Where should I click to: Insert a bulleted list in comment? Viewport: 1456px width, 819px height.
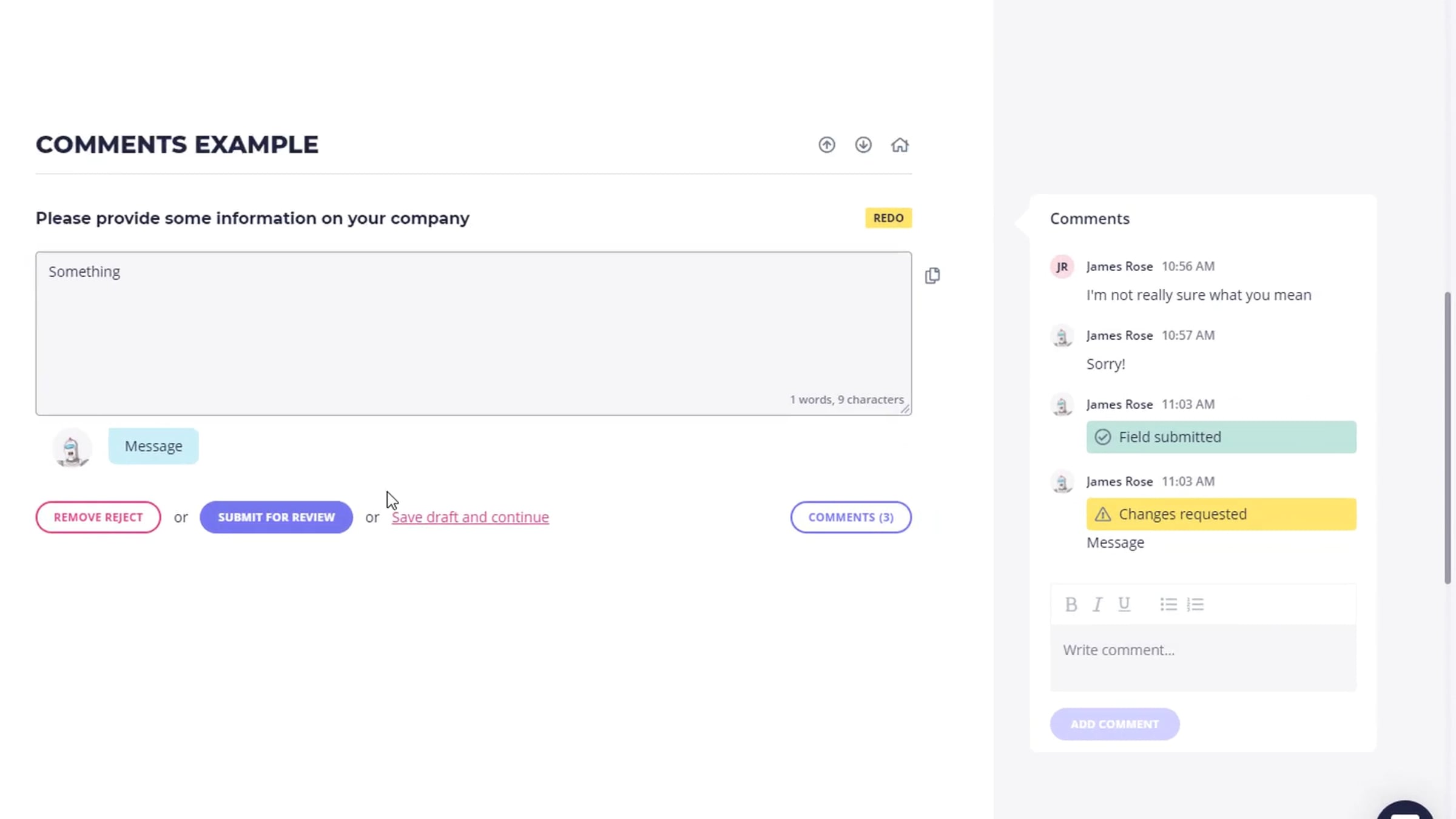pyautogui.click(x=1168, y=604)
